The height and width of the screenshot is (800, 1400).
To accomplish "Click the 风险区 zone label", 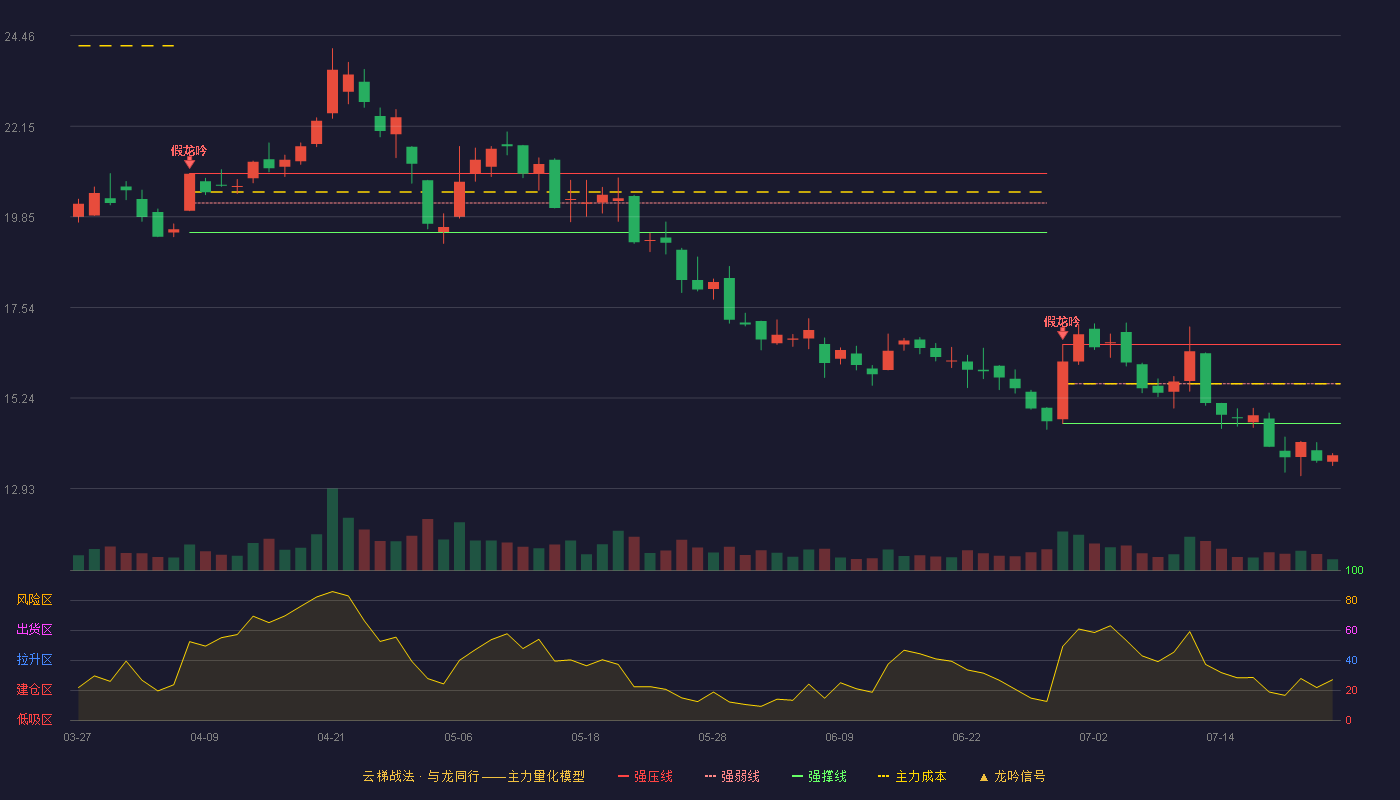I will 34,600.
